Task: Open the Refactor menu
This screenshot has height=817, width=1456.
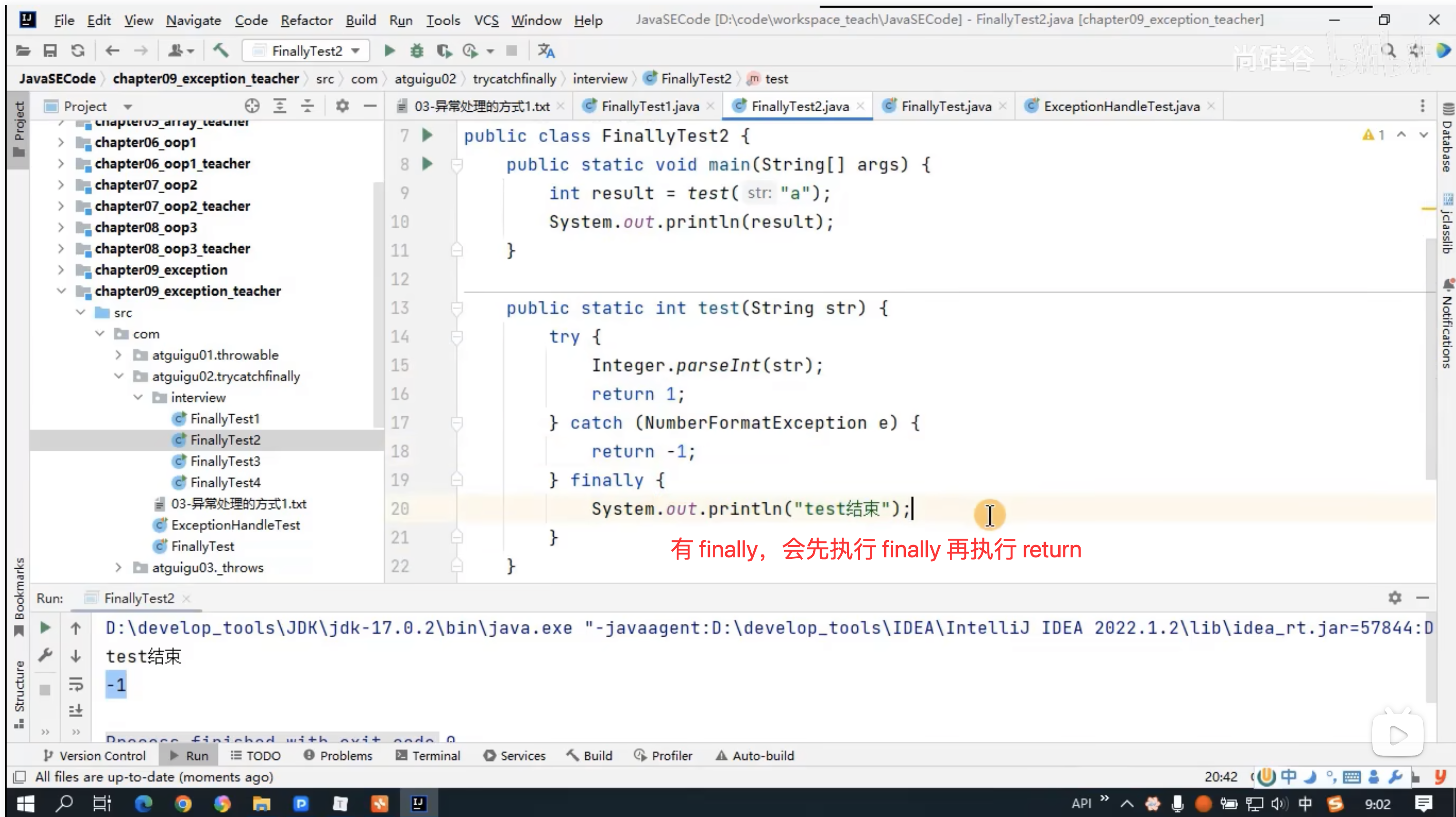Action: click(306, 20)
